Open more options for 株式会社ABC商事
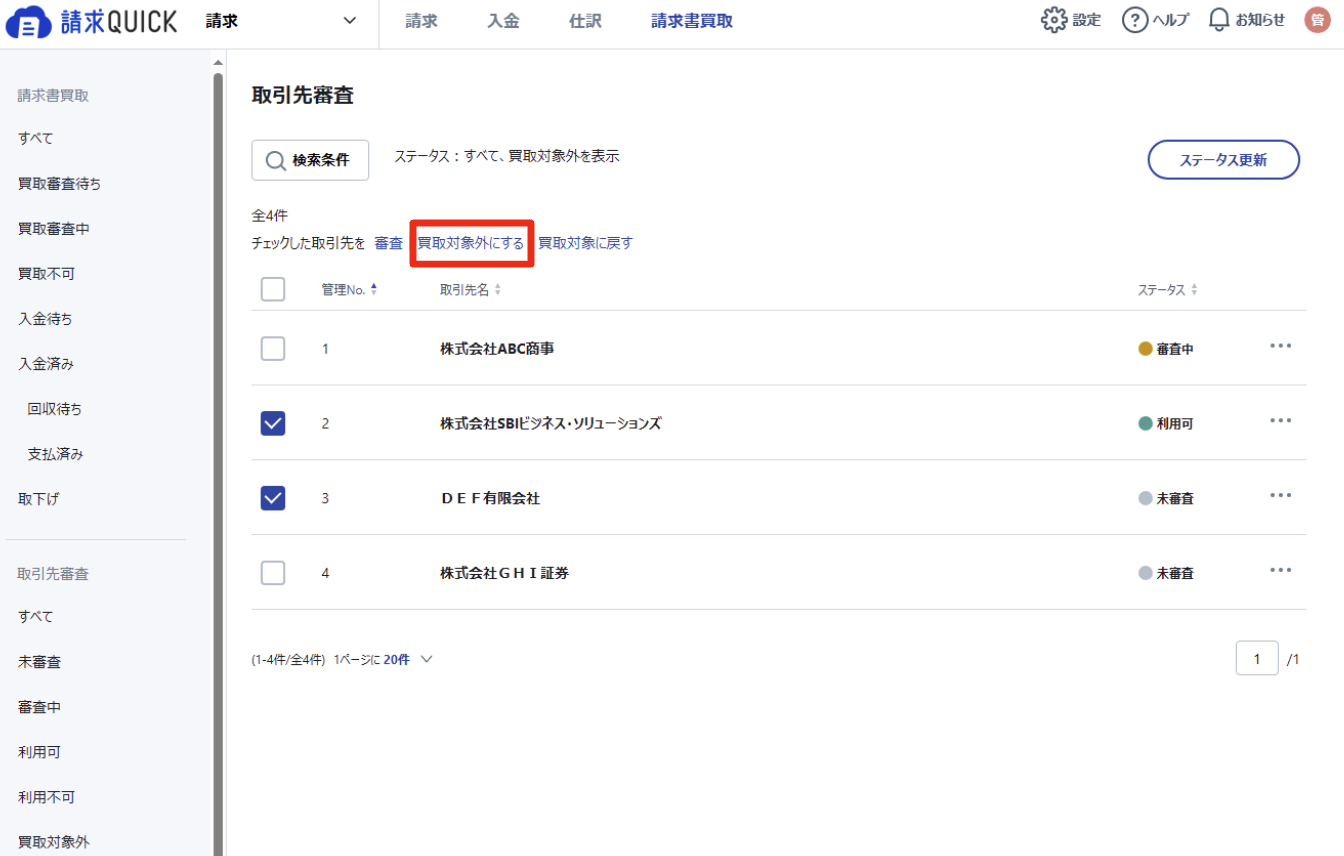 (x=1281, y=346)
